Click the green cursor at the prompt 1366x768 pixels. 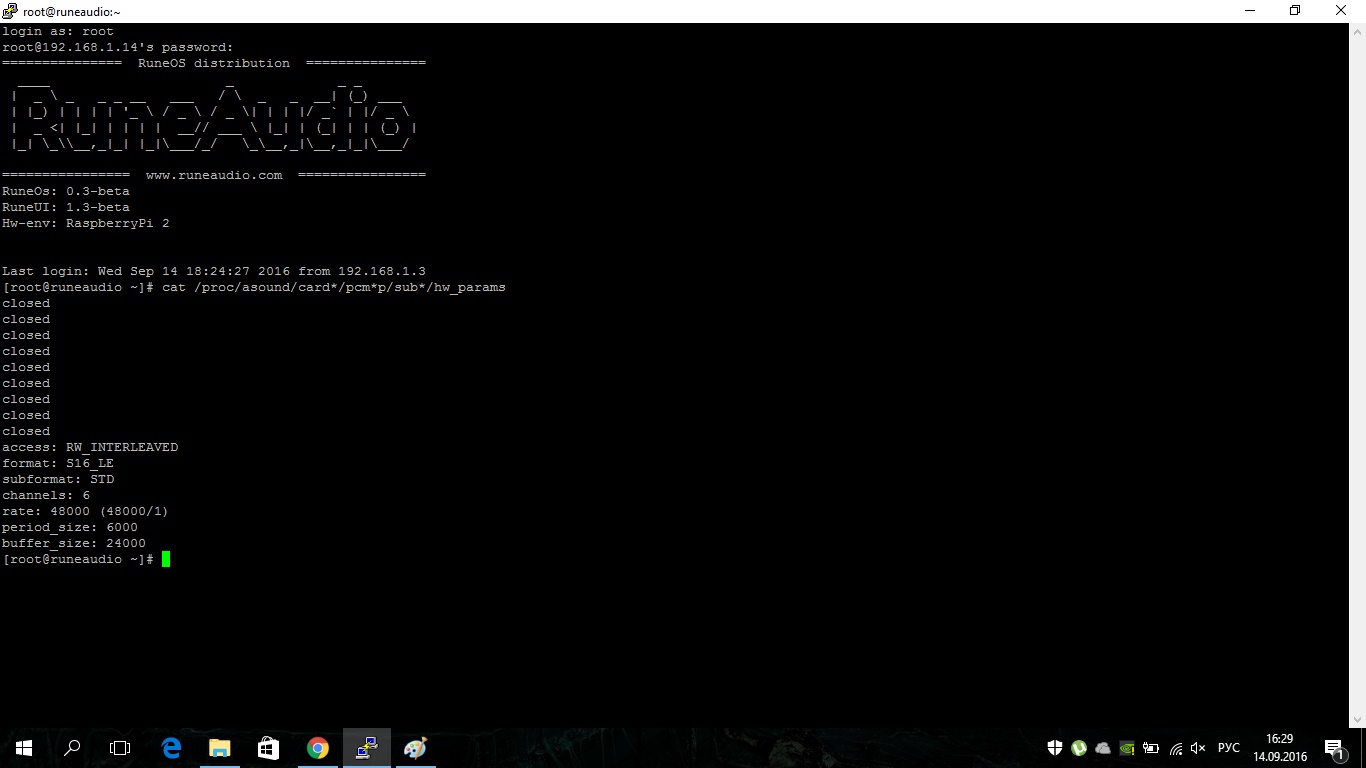tap(166, 559)
